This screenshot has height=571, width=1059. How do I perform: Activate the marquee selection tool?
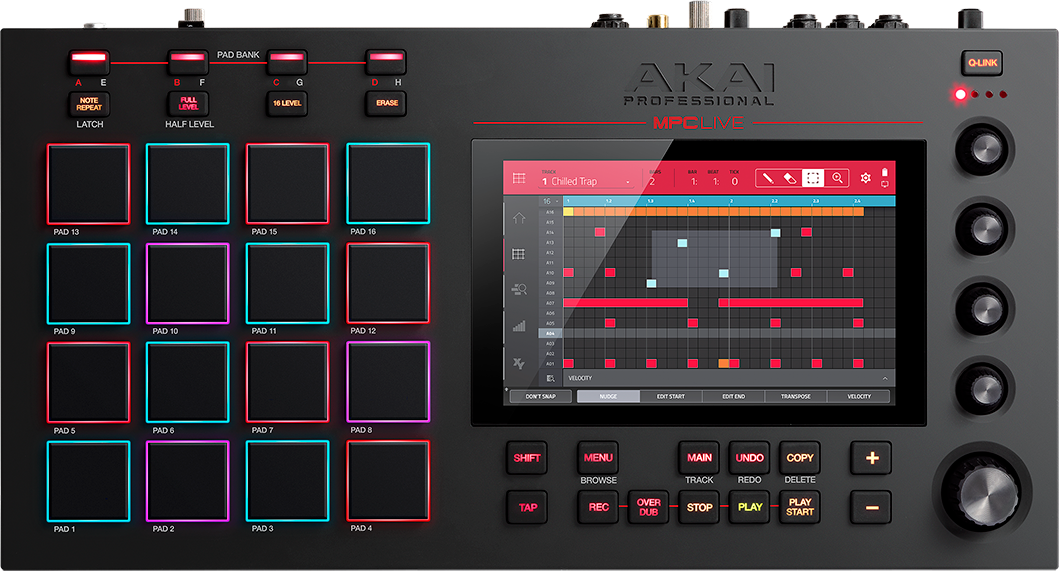[814, 178]
